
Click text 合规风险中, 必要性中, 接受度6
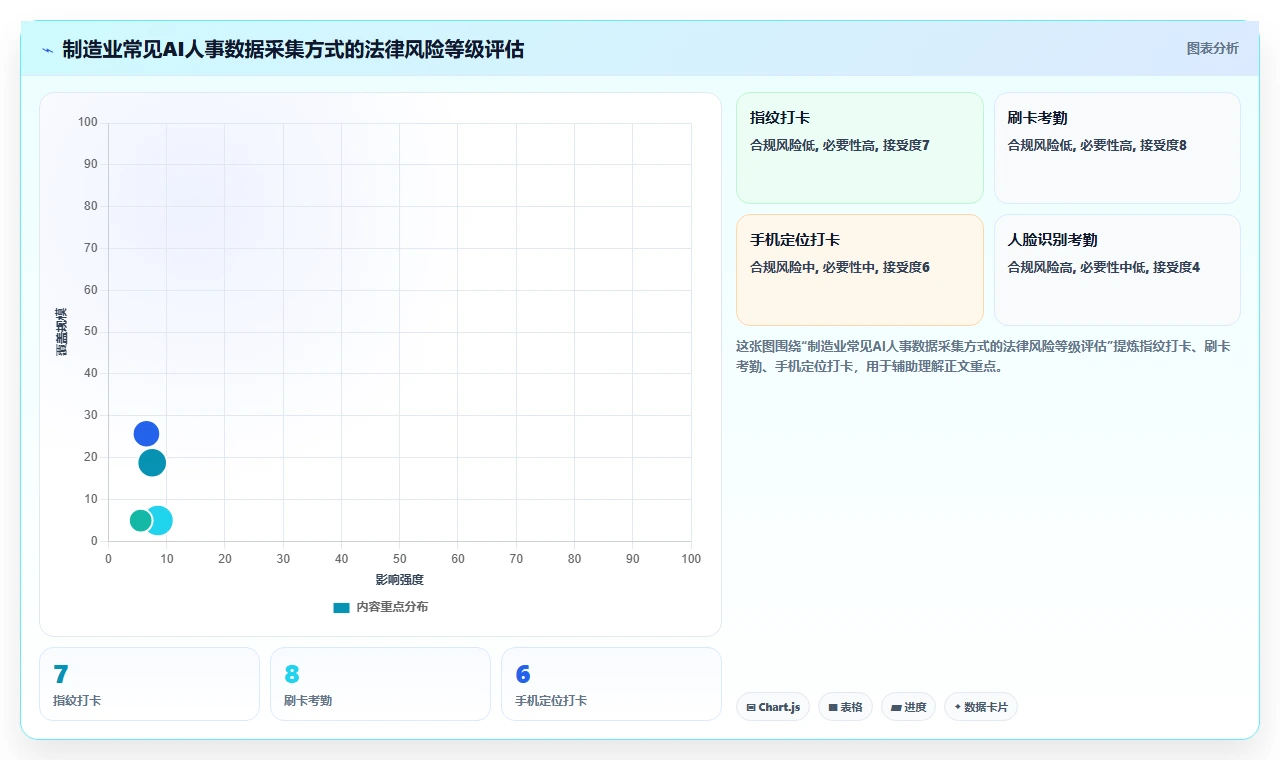(x=840, y=268)
